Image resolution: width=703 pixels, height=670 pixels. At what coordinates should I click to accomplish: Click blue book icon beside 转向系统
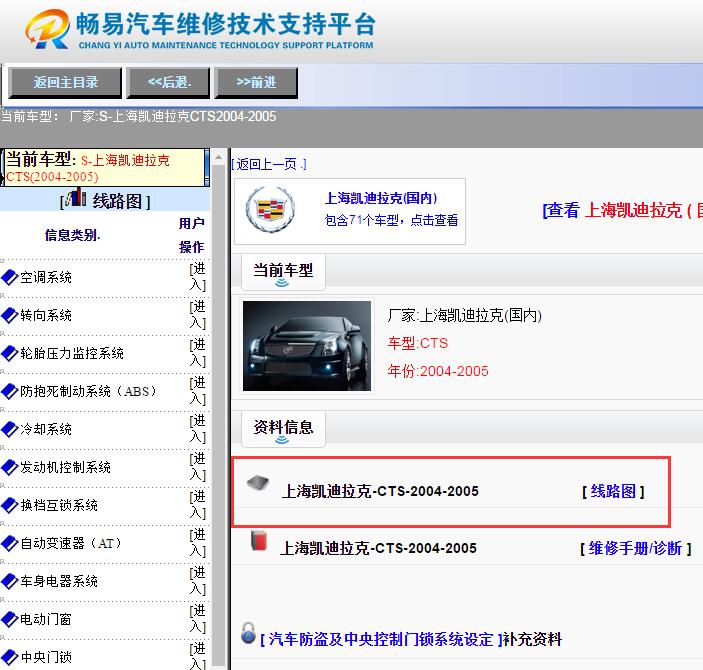9,316
